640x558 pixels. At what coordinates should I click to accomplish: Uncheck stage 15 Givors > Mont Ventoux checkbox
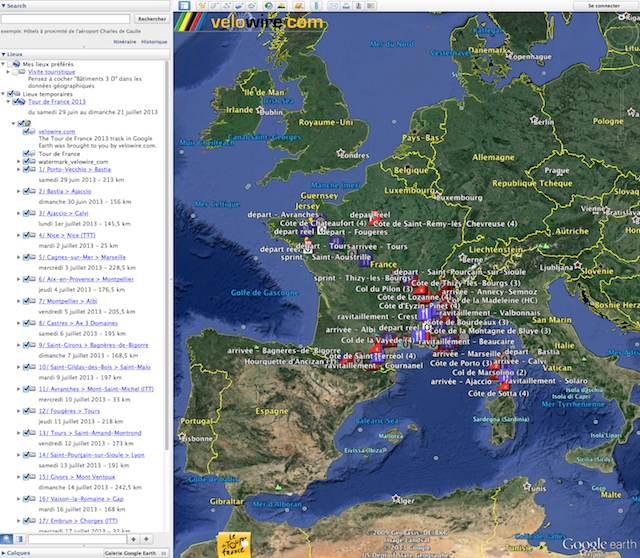tap(26, 477)
